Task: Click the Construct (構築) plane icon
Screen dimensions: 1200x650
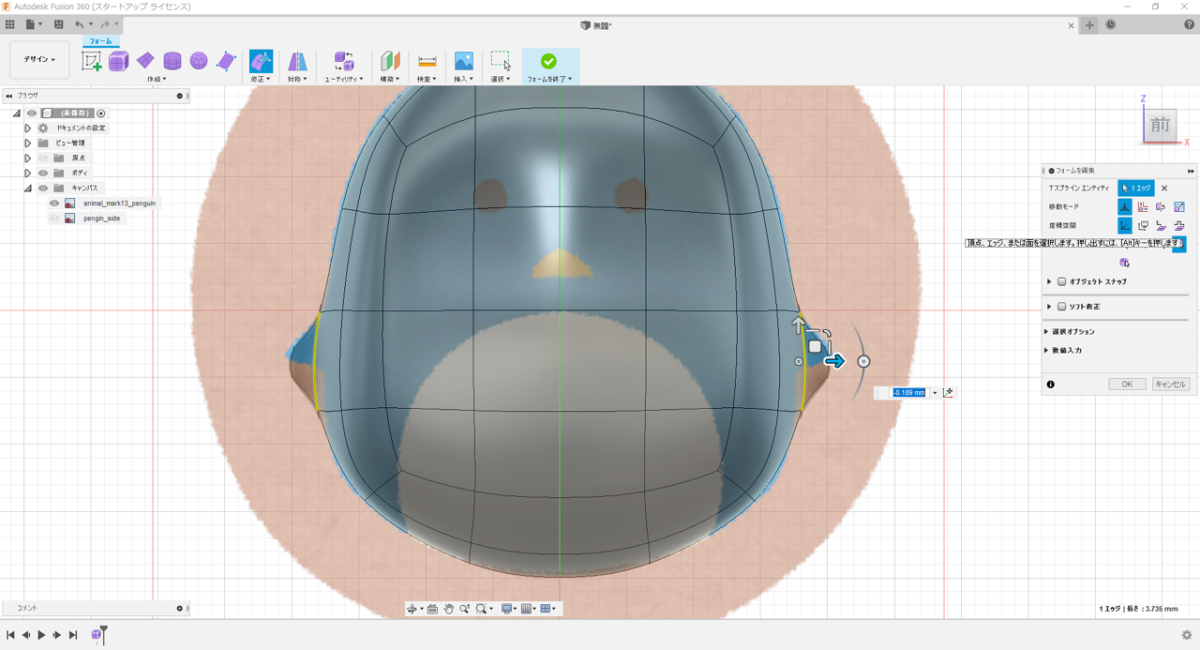Action: pos(390,61)
